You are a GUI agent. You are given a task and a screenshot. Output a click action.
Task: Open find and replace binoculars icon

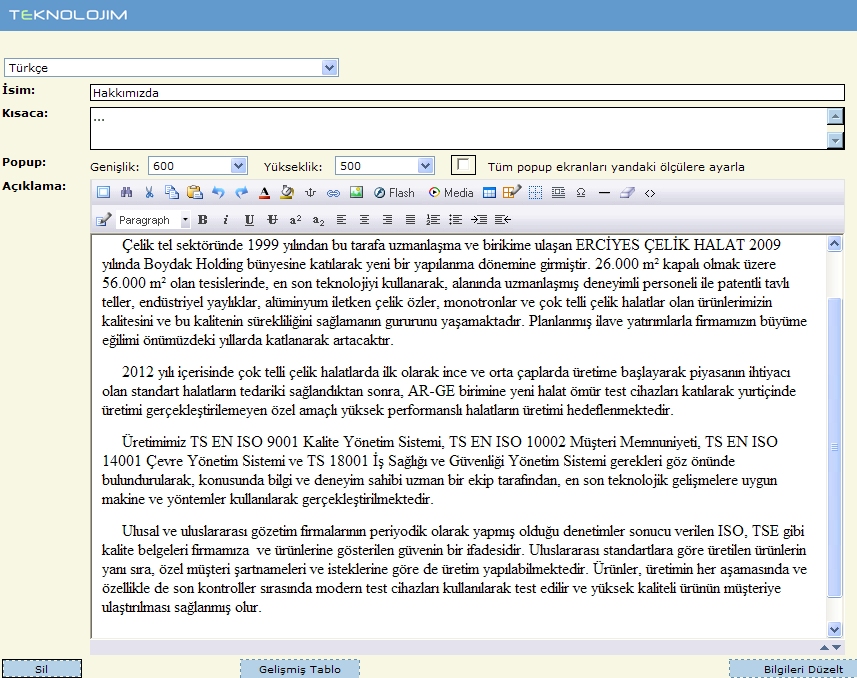coord(126,192)
